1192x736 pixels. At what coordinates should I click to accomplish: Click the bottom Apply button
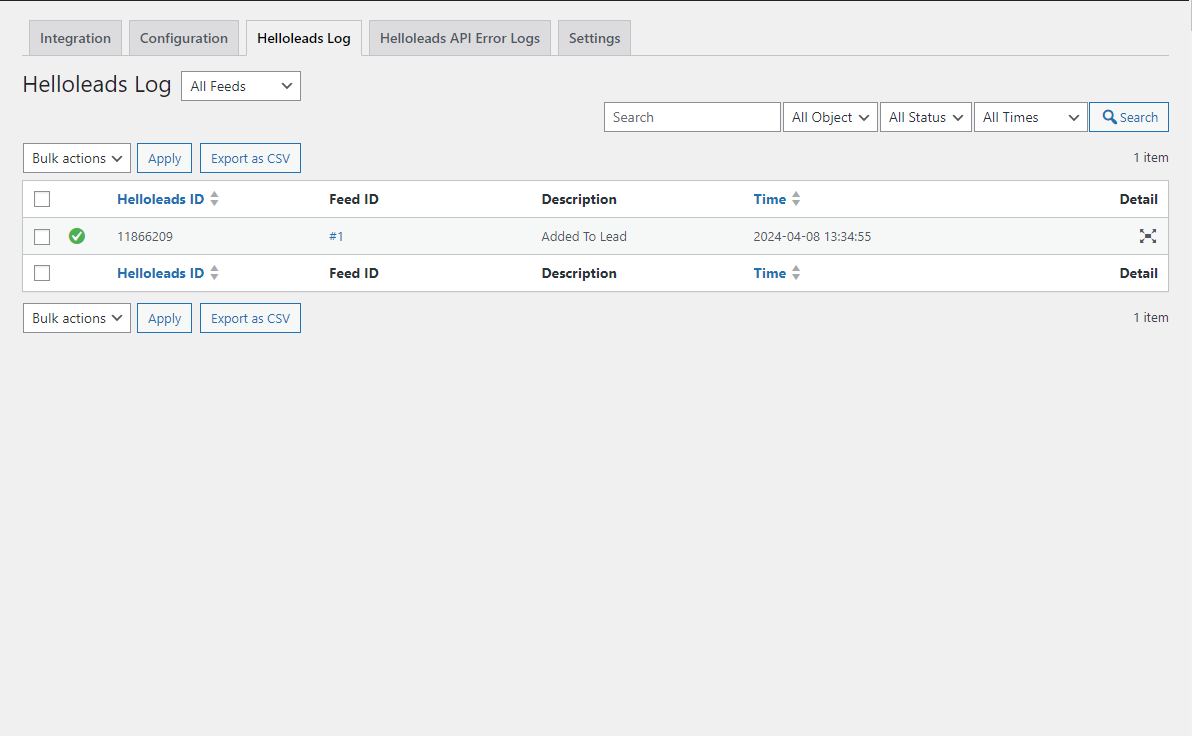pyautogui.click(x=164, y=318)
